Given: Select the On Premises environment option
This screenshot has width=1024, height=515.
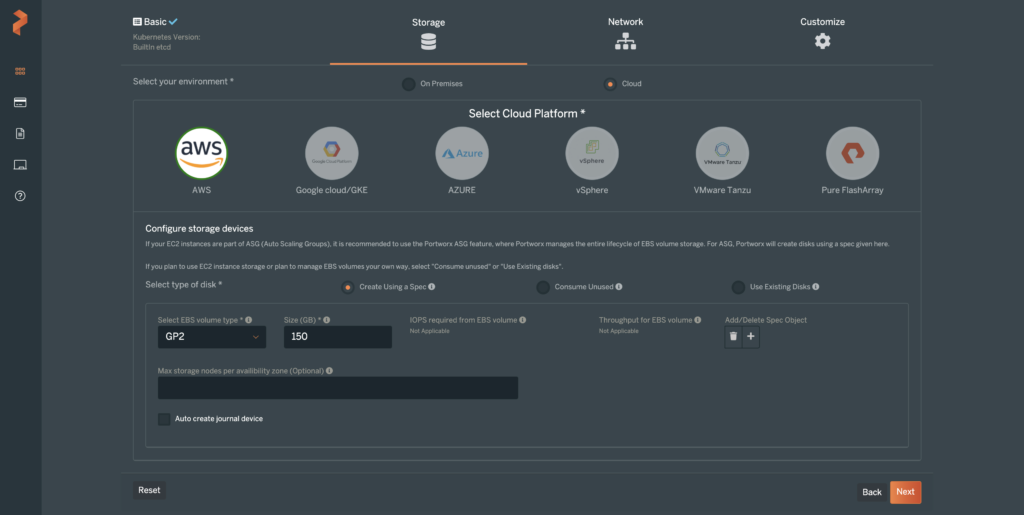Looking at the screenshot, I should [x=408, y=84].
